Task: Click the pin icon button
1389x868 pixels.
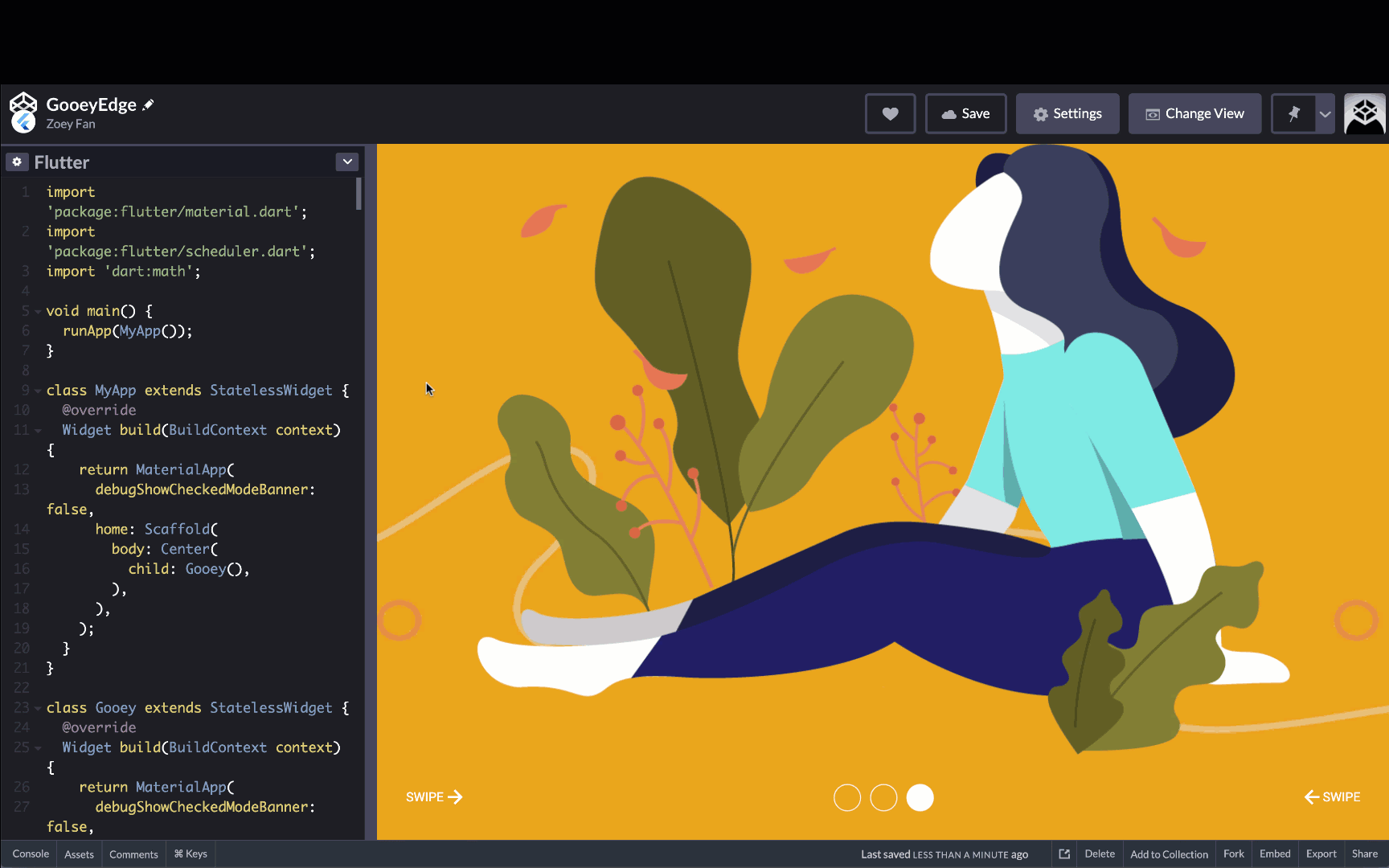Action: (1293, 114)
